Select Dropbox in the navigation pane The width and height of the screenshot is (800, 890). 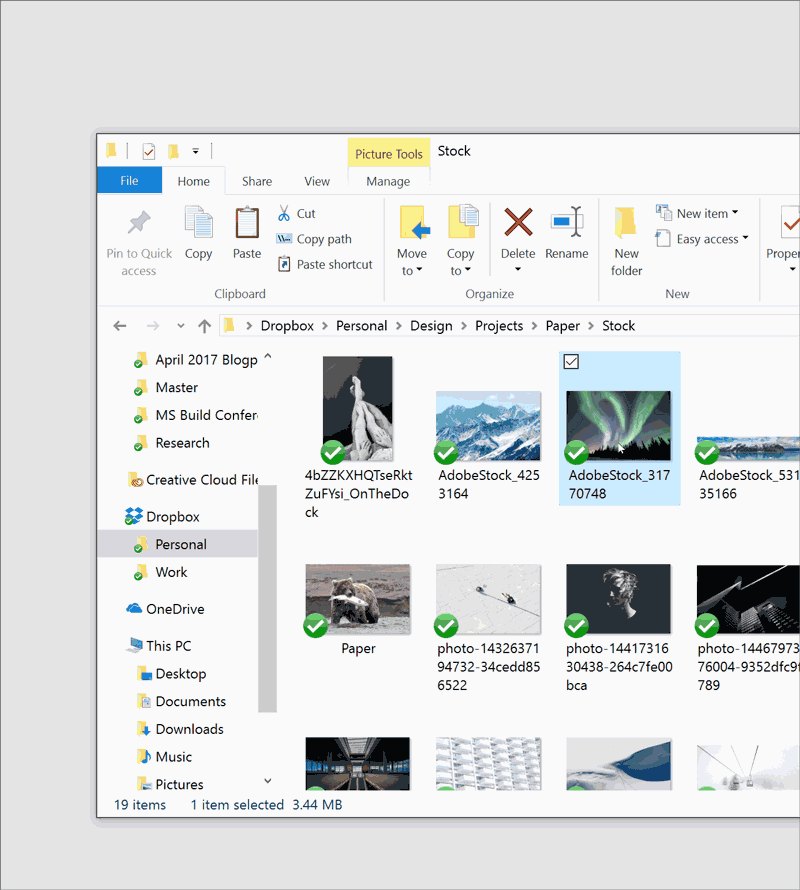point(162,517)
